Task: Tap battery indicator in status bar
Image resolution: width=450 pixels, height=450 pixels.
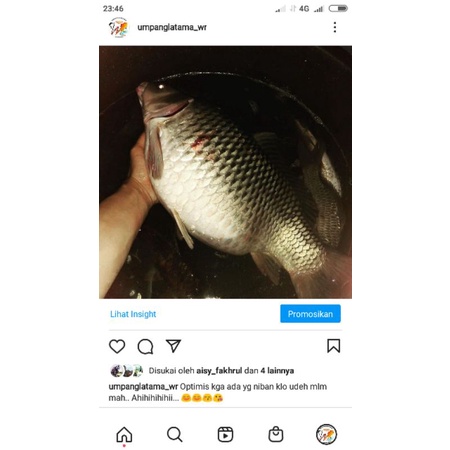Action: click(x=338, y=8)
